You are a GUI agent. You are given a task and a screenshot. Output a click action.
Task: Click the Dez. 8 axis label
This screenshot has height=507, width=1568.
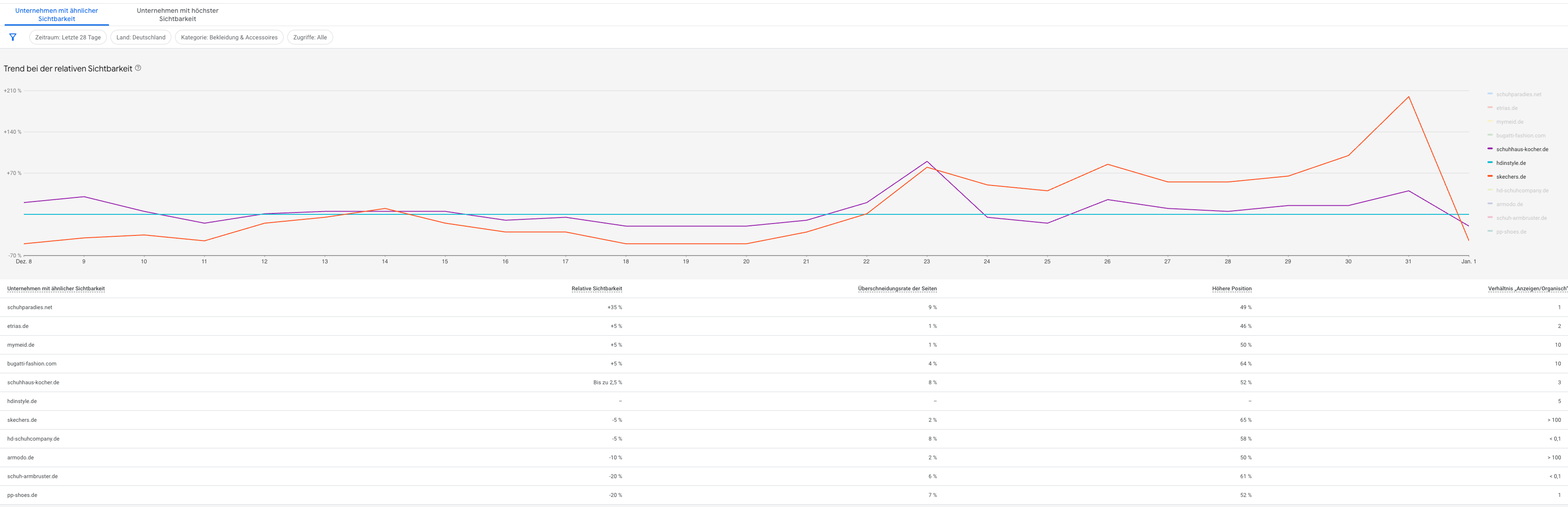point(24,262)
